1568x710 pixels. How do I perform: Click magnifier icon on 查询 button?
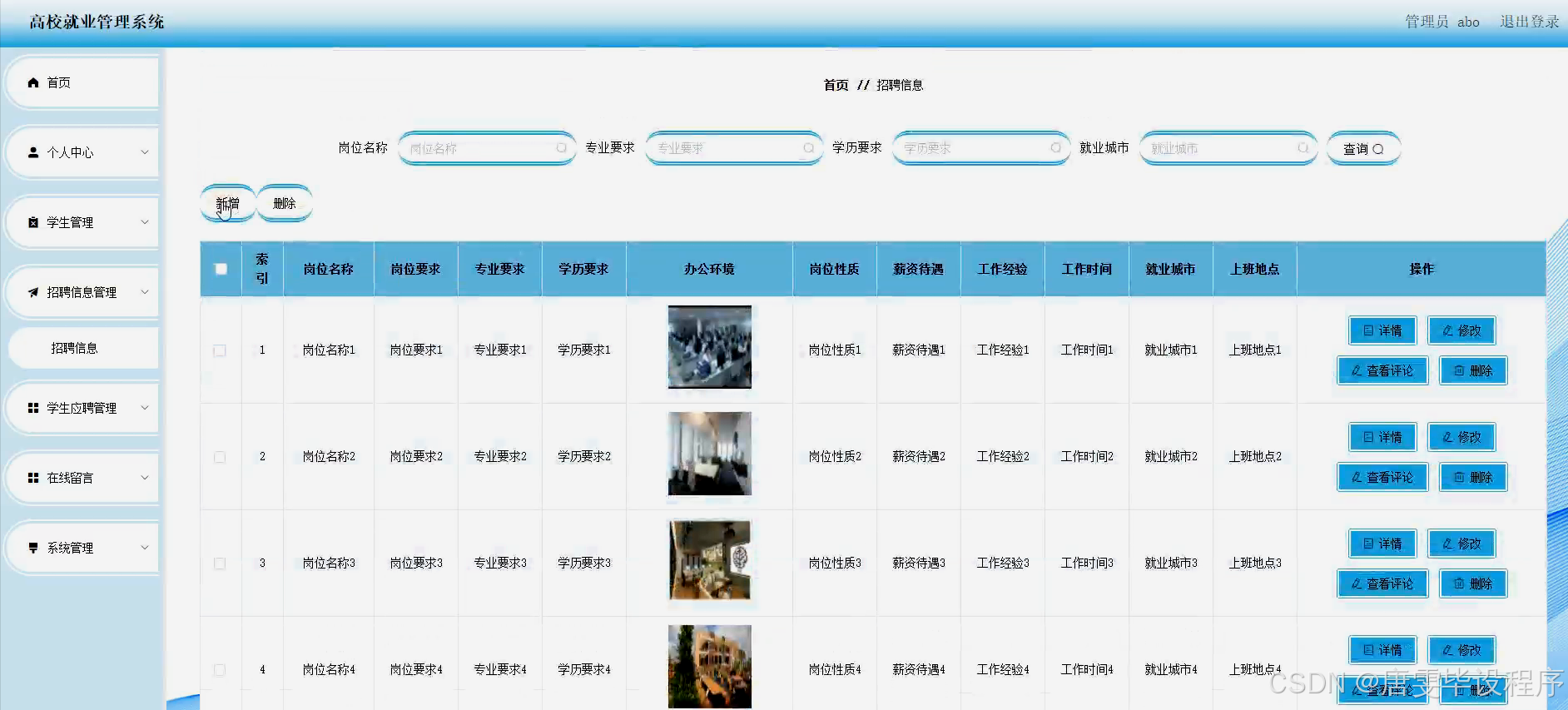[1378, 149]
